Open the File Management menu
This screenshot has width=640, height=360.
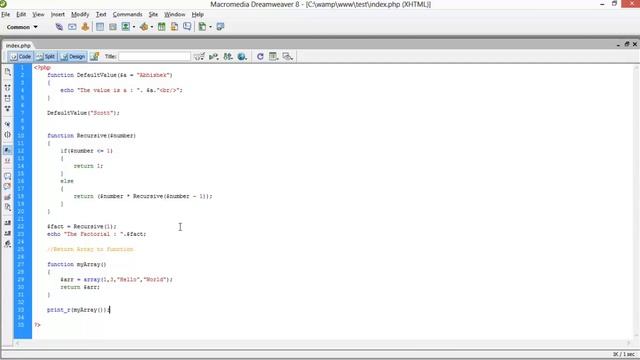pos(228,57)
